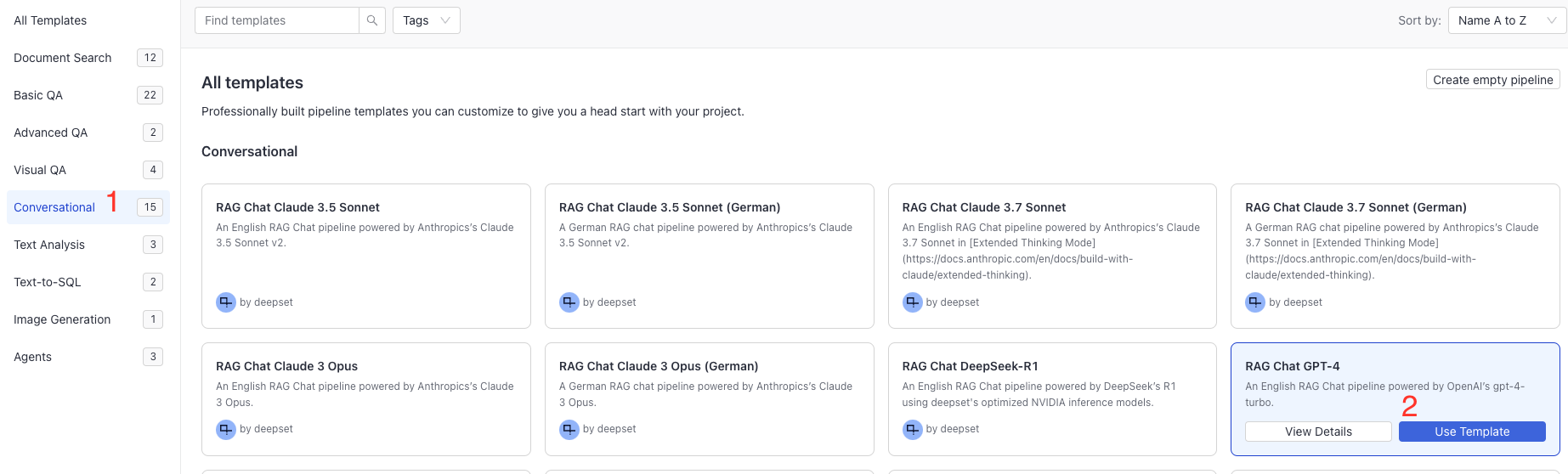This screenshot has width=1568, height=474.
Task: Click DeepSeek-R1 card description text
Action: pyautogui.click(x=1039, y=394)
